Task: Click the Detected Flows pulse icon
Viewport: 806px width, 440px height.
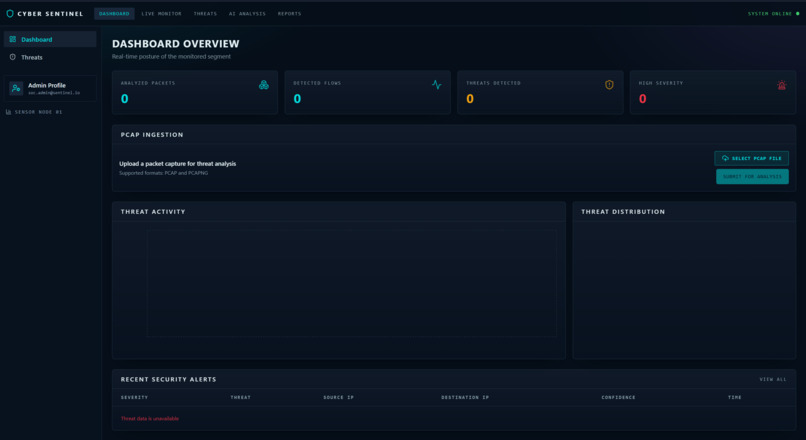Action: 436,85
